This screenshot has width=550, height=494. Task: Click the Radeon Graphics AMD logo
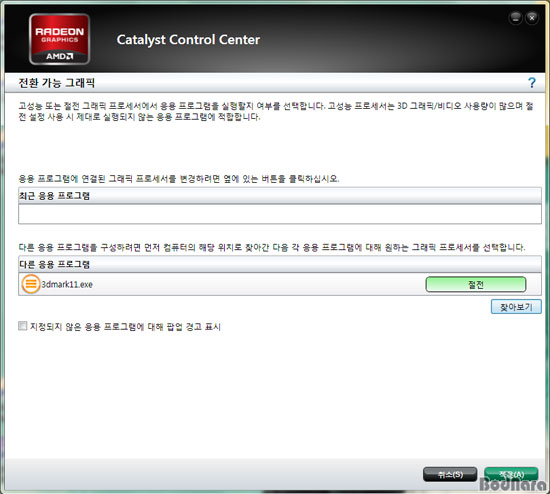click(x=59, y=39)
